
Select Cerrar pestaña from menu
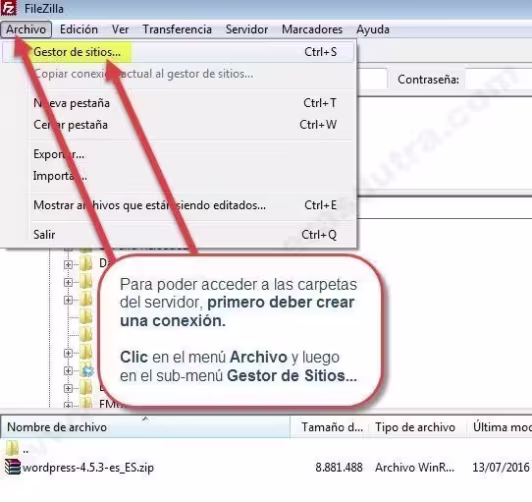click(x=178, y=124)
